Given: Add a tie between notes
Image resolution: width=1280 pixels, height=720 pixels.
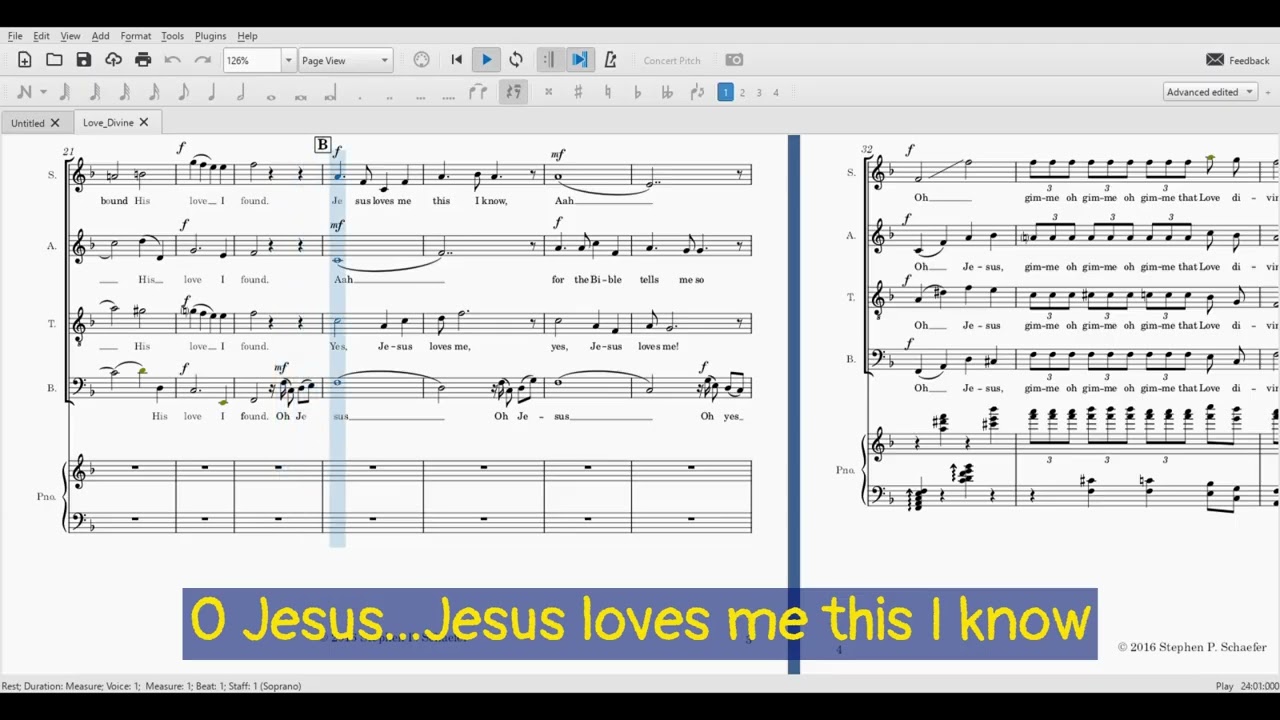Looking at the screenshot, I should tap(478, 92).
